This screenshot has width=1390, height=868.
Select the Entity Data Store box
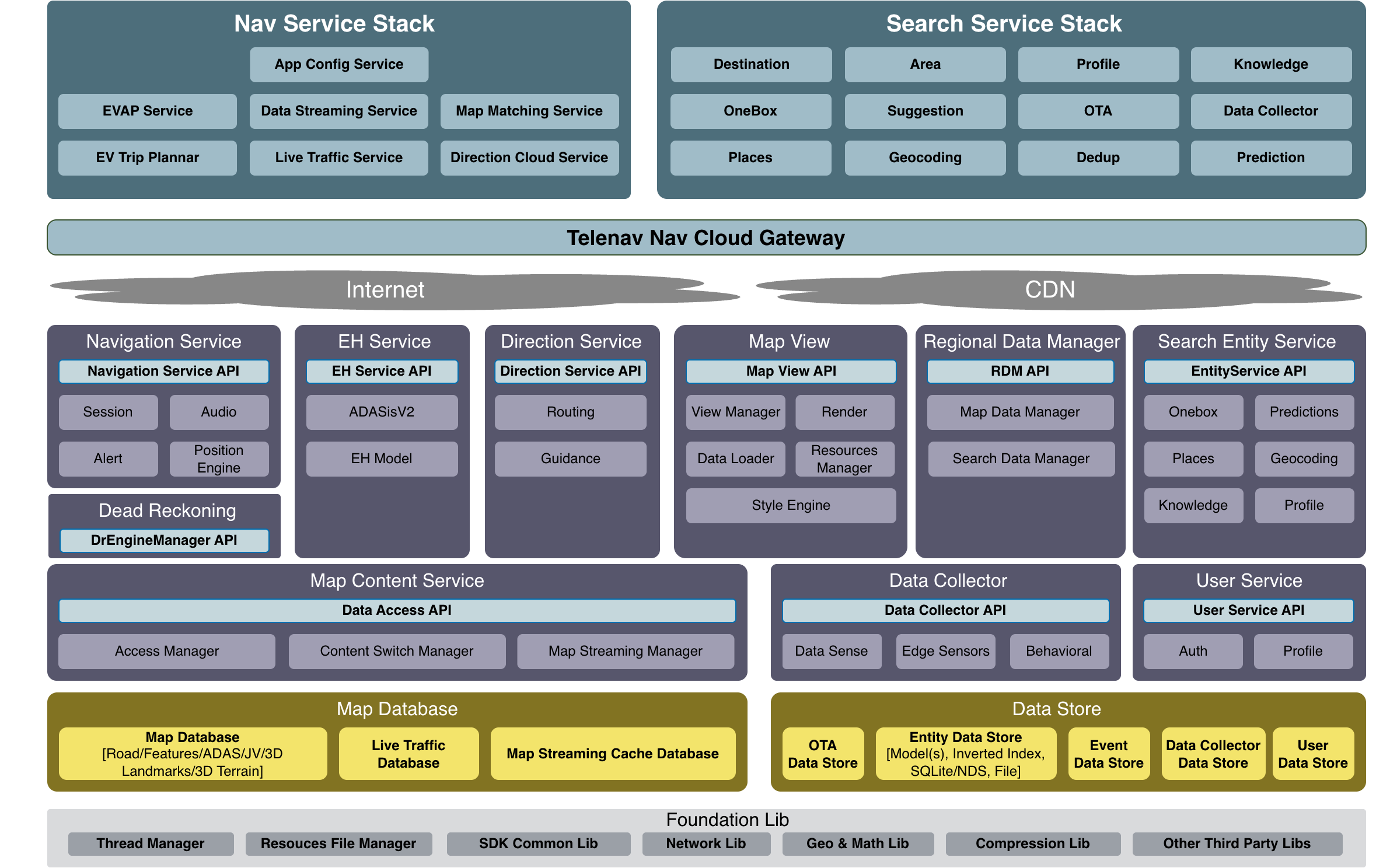pos(966,754)
